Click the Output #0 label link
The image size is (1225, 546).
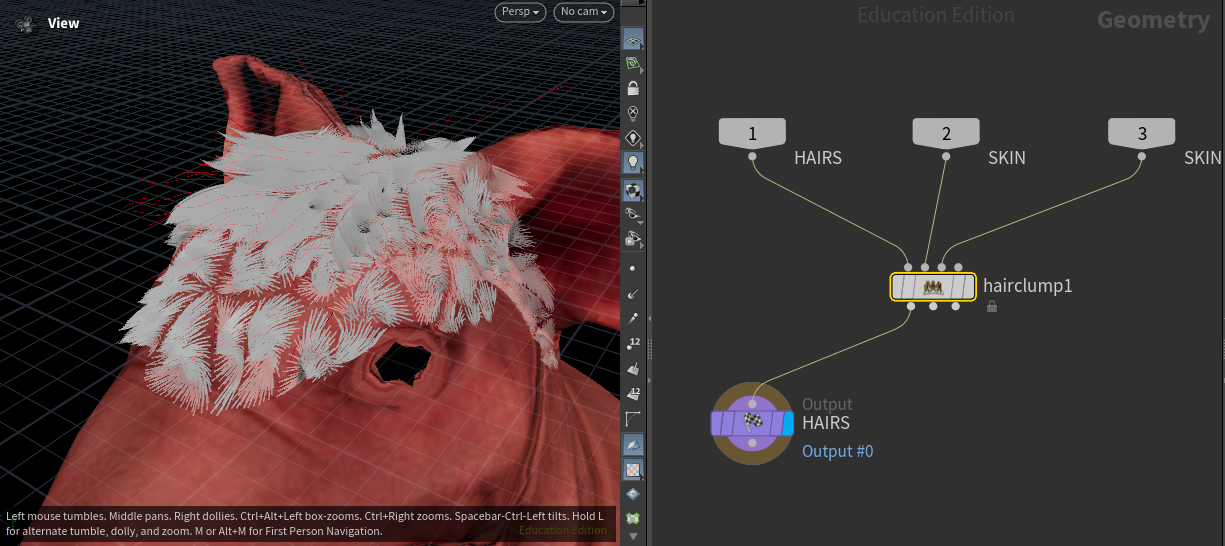[837, 451]
